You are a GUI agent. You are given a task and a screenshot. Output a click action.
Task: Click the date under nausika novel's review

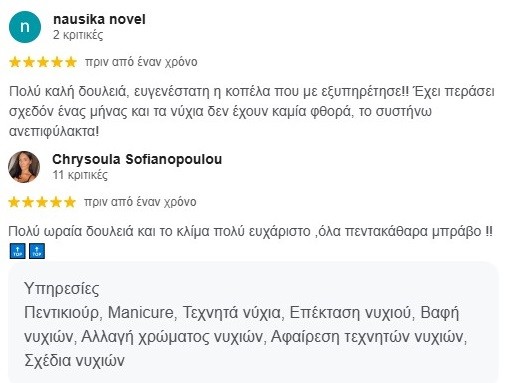141,62
